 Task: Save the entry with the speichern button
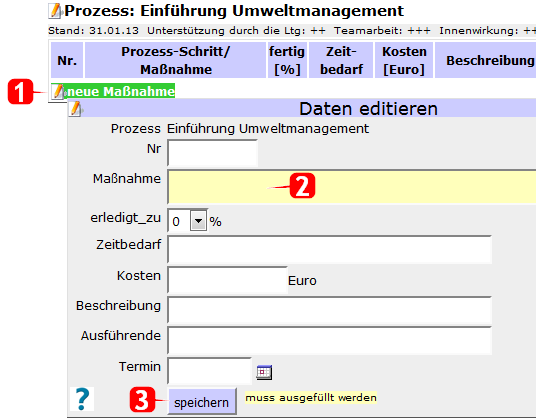point(202,402)
